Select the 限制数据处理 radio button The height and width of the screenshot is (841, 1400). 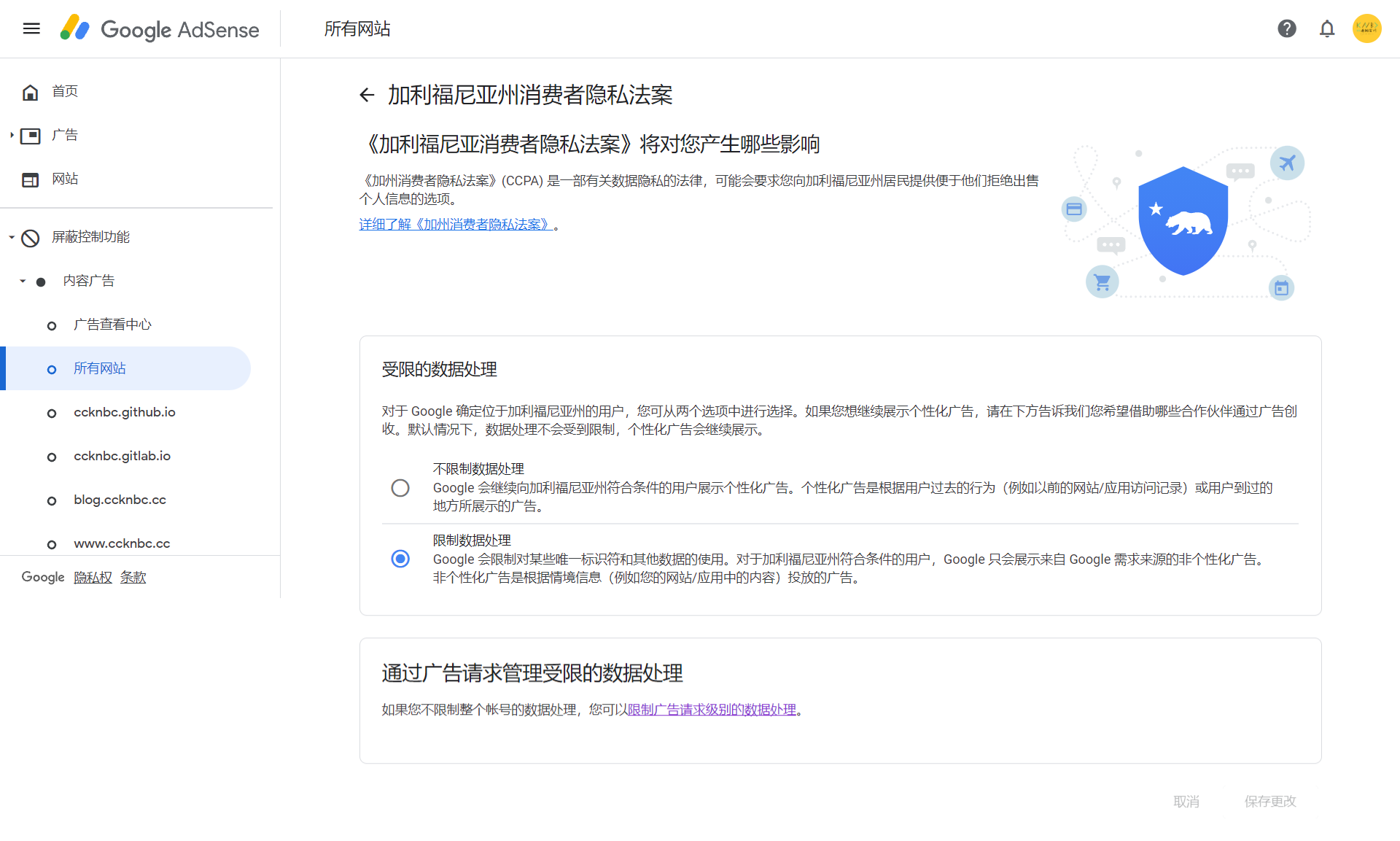pos(400,559)
